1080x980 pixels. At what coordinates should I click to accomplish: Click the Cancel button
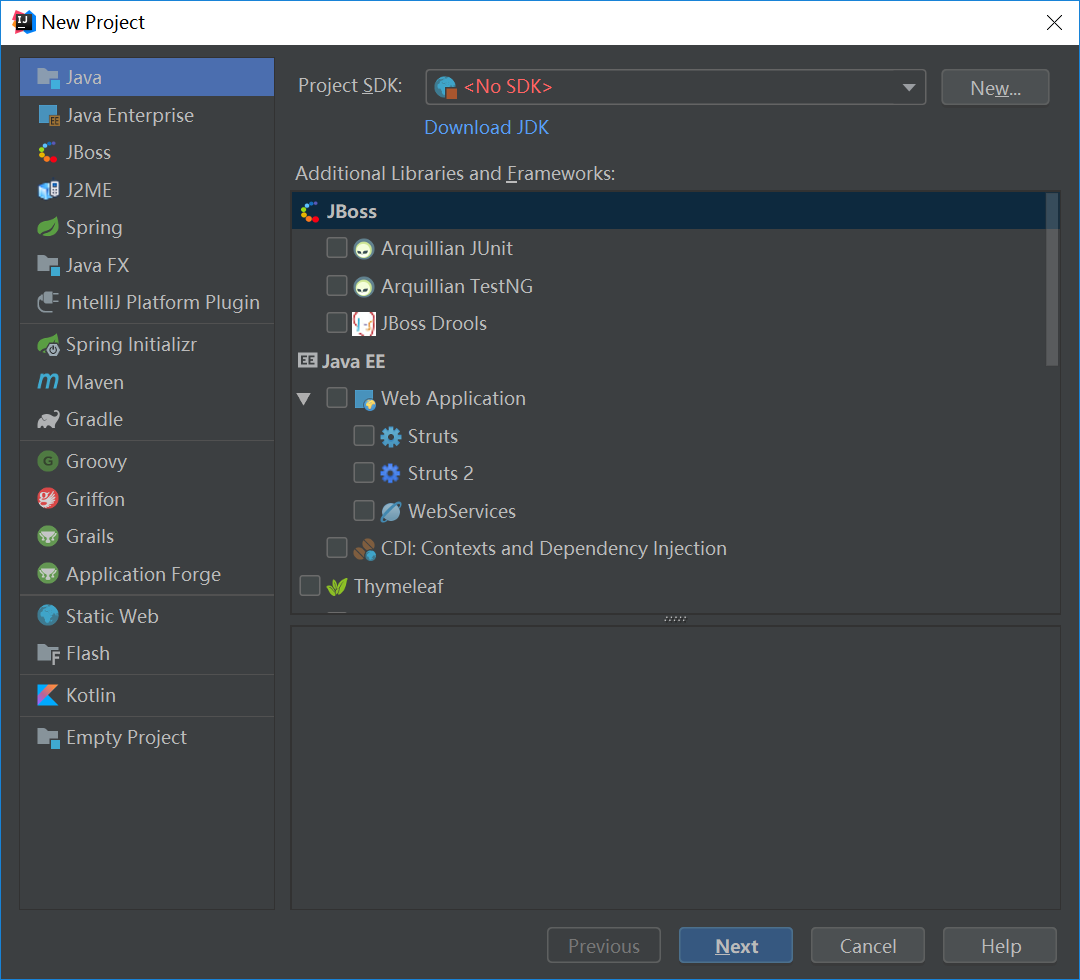pyautogui.click(x=868, y=946)
